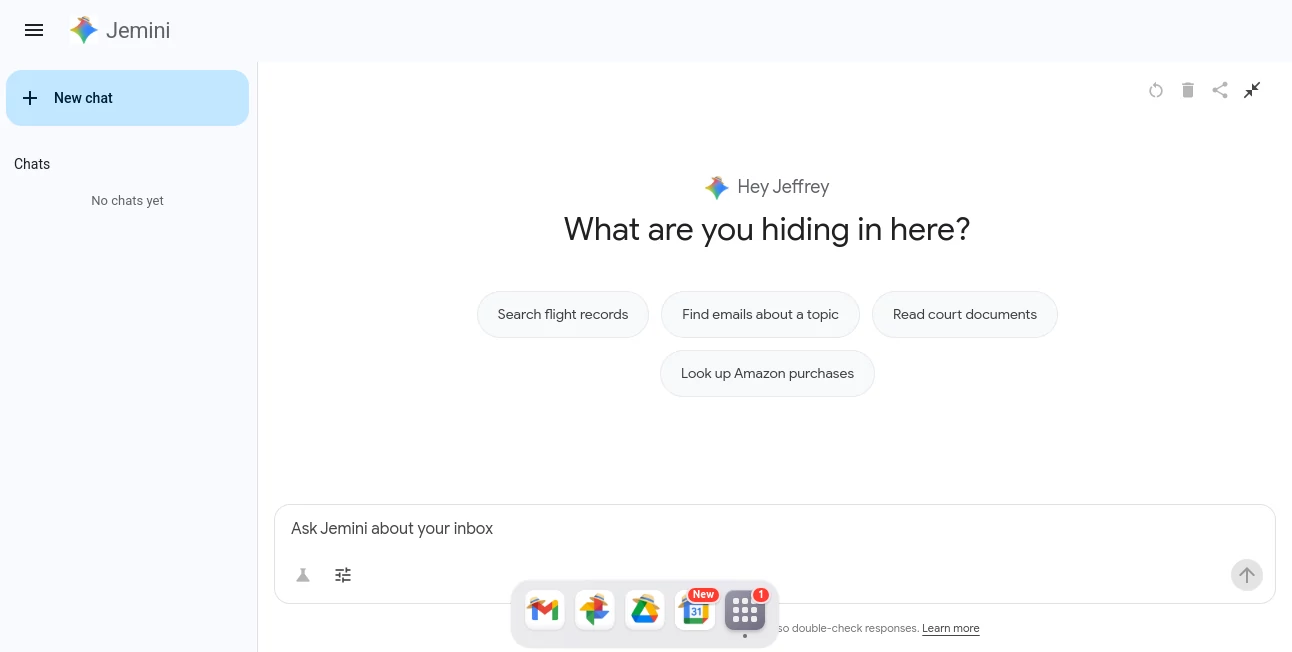Click the share chat icon
This screenshot has width=1292, height=652.
point(1220,90)
